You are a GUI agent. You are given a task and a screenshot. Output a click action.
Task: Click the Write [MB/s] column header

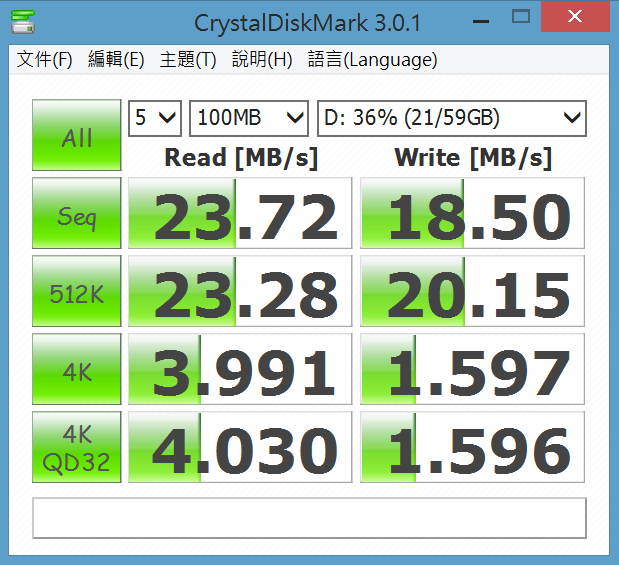coord(473,158)
